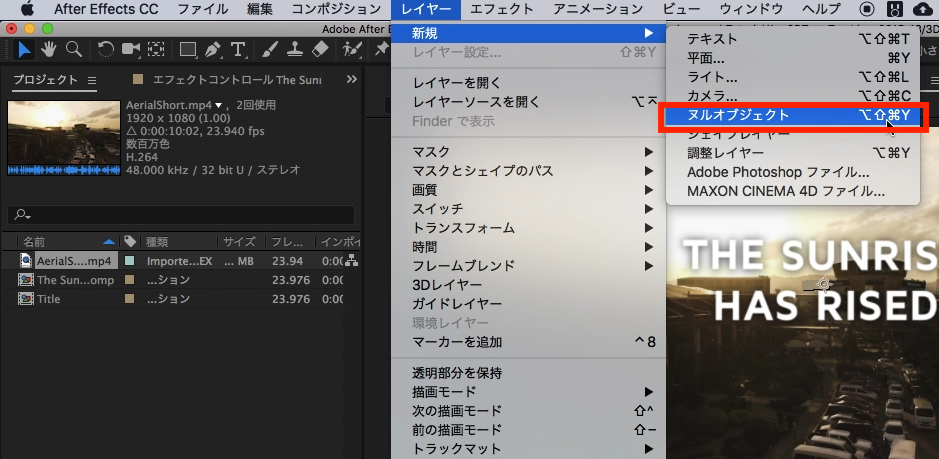Select the Pen tool
The height and width of the screenshot is (459, 939).
tap(213, 50)
